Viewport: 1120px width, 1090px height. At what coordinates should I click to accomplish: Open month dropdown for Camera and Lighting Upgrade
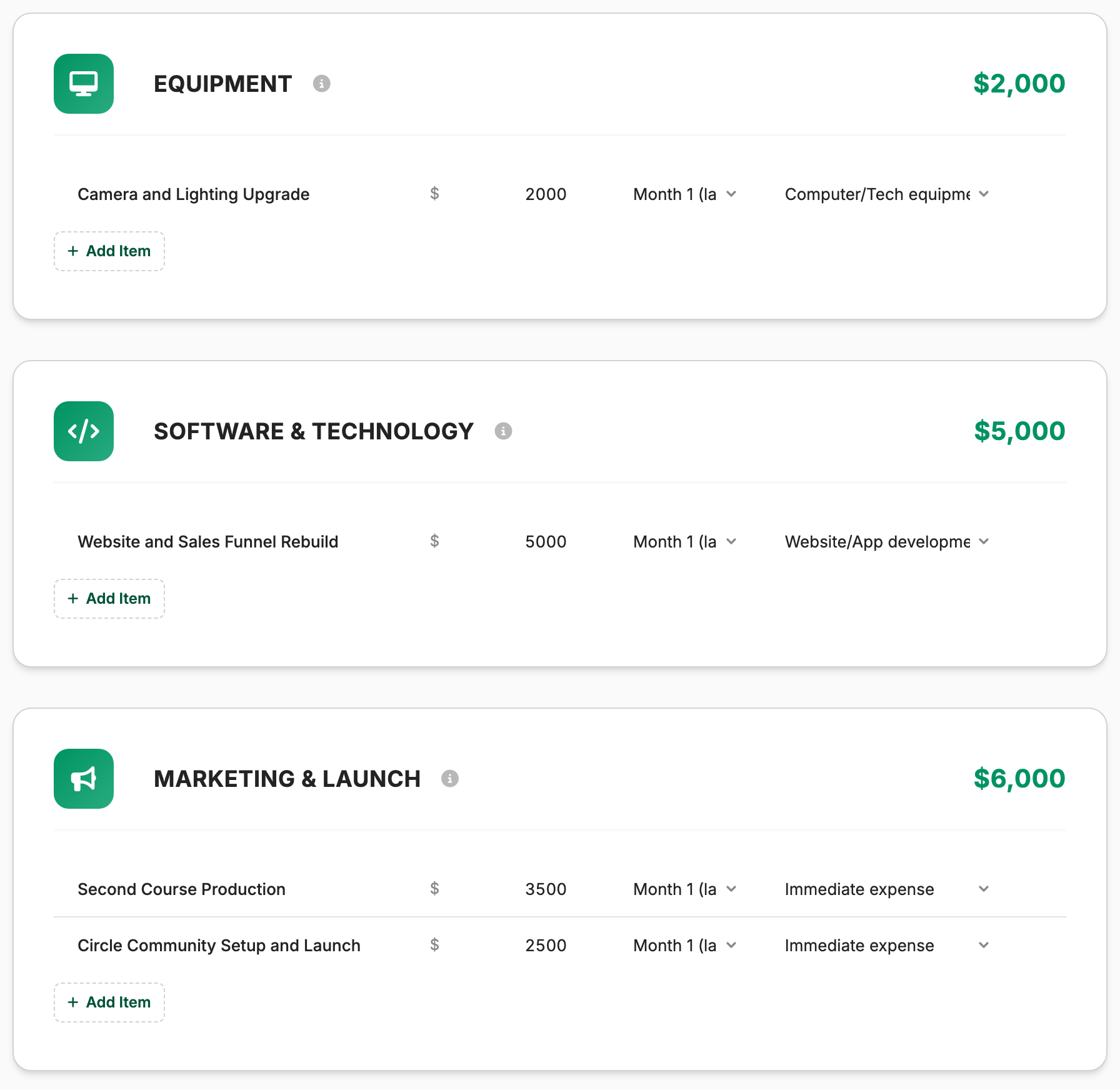pyautogui.click(x=685, y=194)
